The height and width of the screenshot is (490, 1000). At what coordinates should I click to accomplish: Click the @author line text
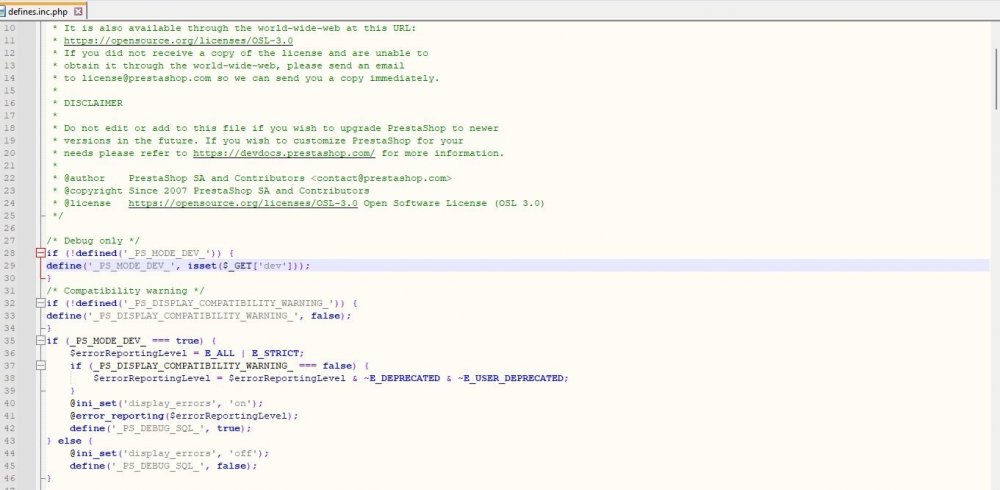[x=258, y=179]
